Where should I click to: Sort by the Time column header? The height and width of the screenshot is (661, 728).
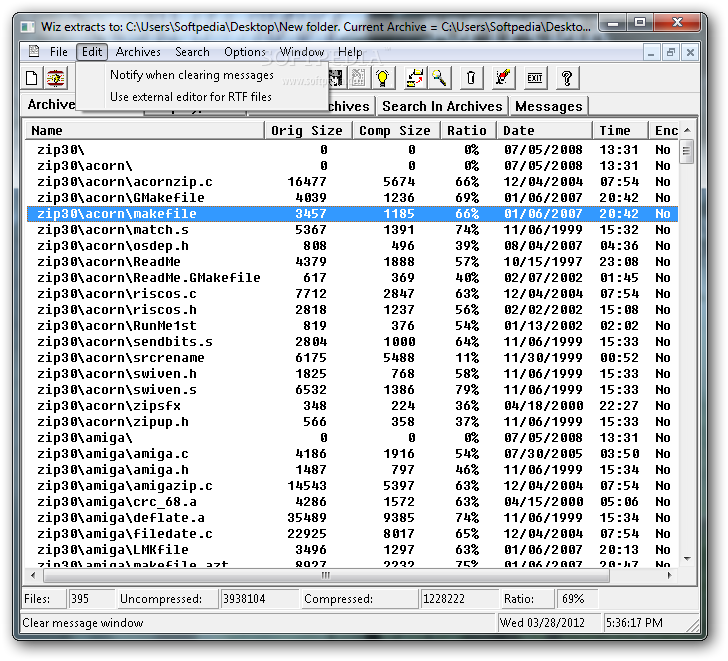click(620, 130)
